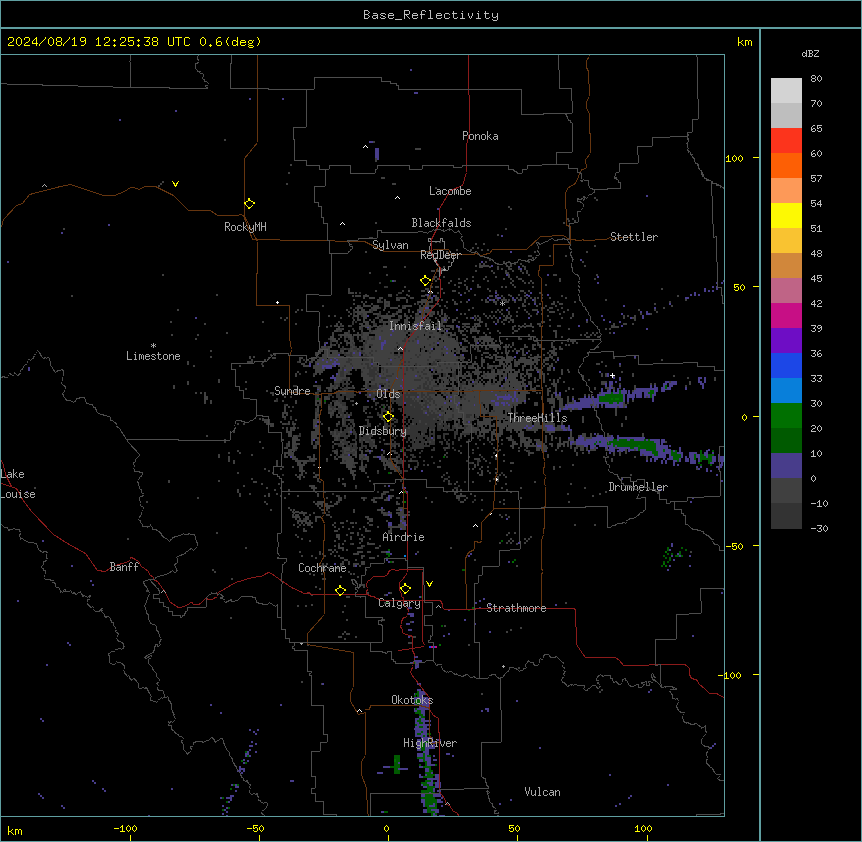Select the orange 60-57 dBZ legend swatch
Image resolution: width=862 pixels, height=842 pixels.
click(786, 165)
